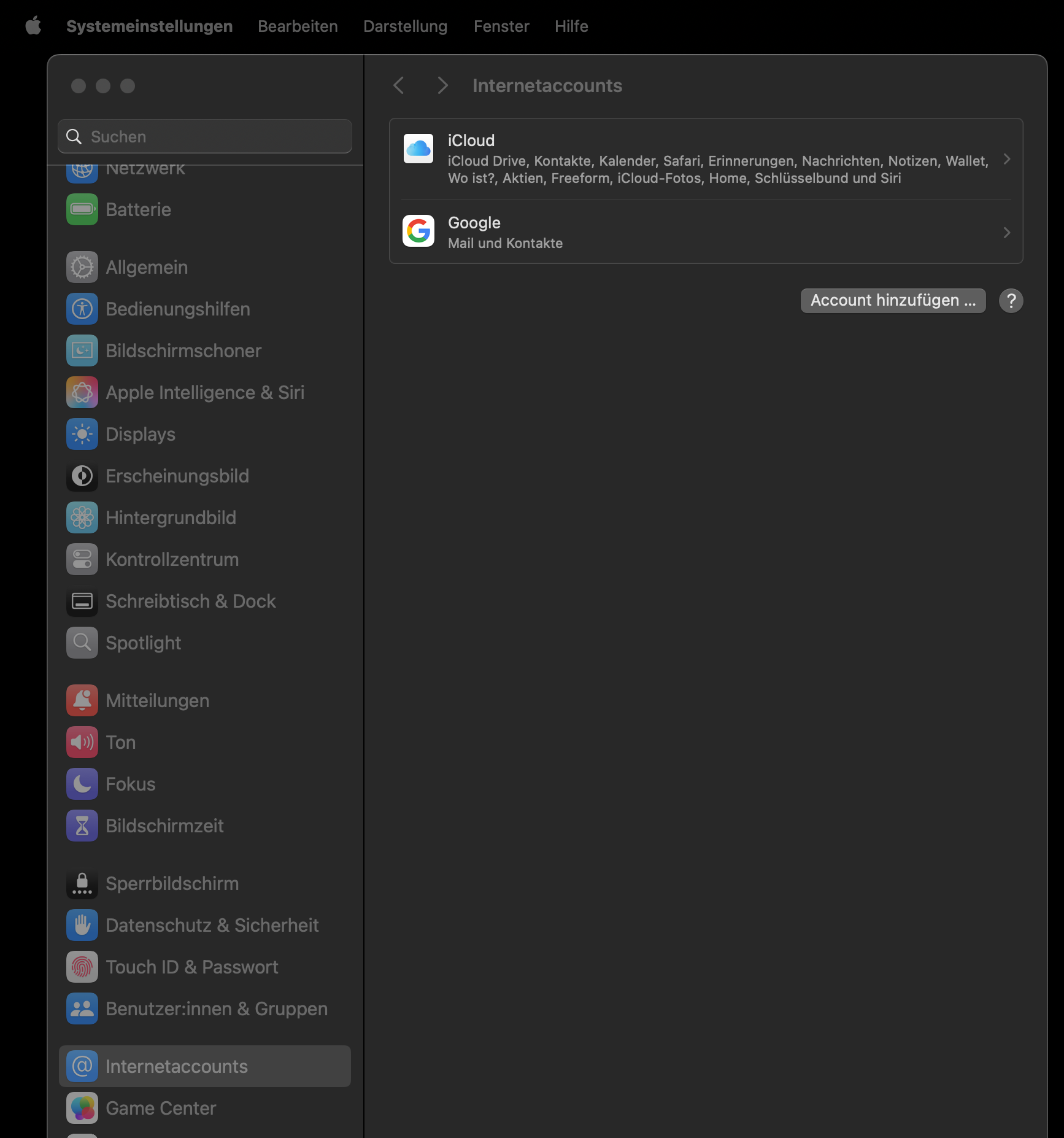The height and width of the screenshot is (1138, 1064).
Task: Select Allgemein in the sidebar
Action: [147, 267]
